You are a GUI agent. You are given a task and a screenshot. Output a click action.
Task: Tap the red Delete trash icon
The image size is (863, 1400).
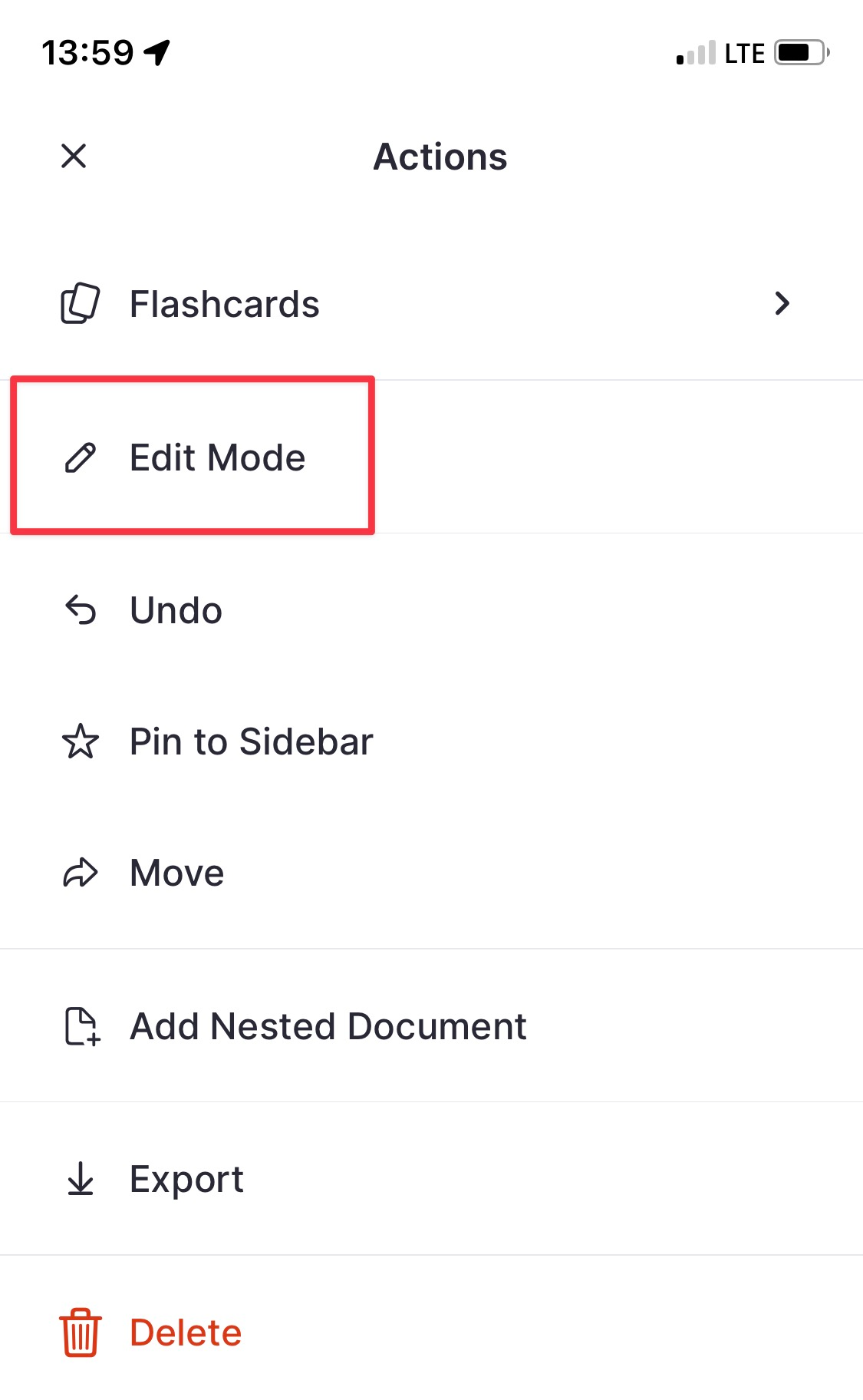pyautogui.click(x=80, y=1332)
